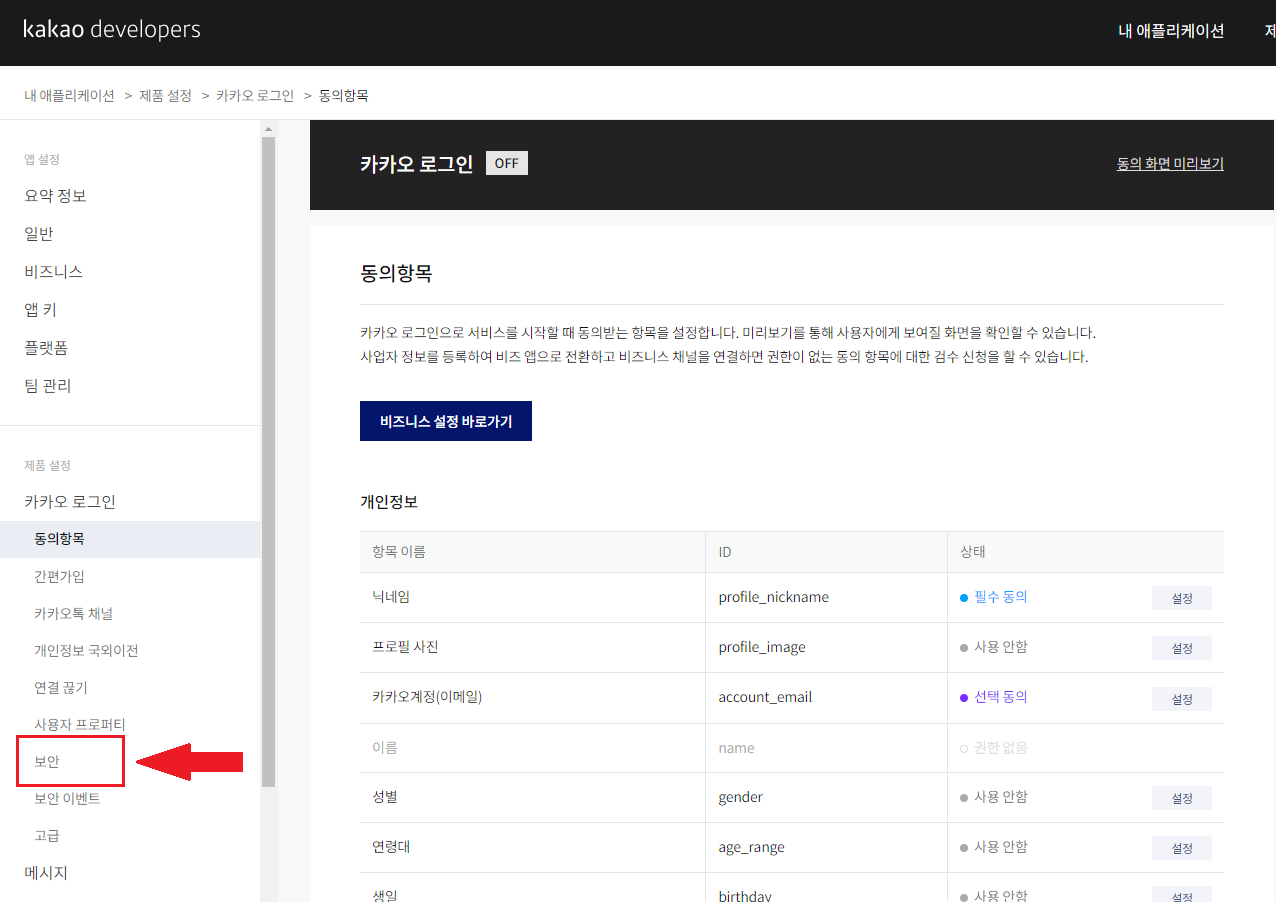Select 사용자 프로퍼티 submenu item

coord(80,724)
